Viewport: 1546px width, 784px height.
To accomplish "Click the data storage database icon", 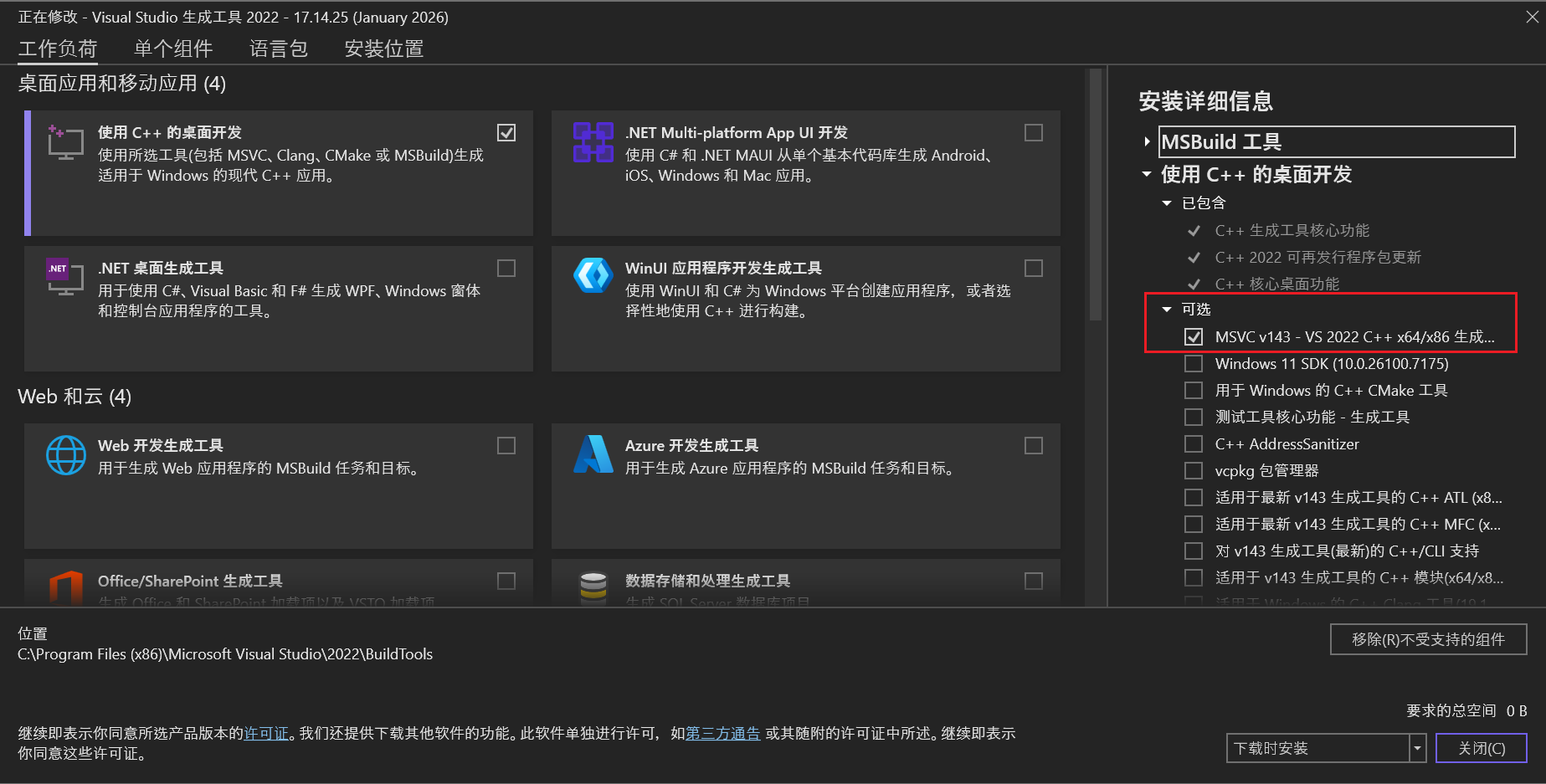I will (x=593, y=587).
